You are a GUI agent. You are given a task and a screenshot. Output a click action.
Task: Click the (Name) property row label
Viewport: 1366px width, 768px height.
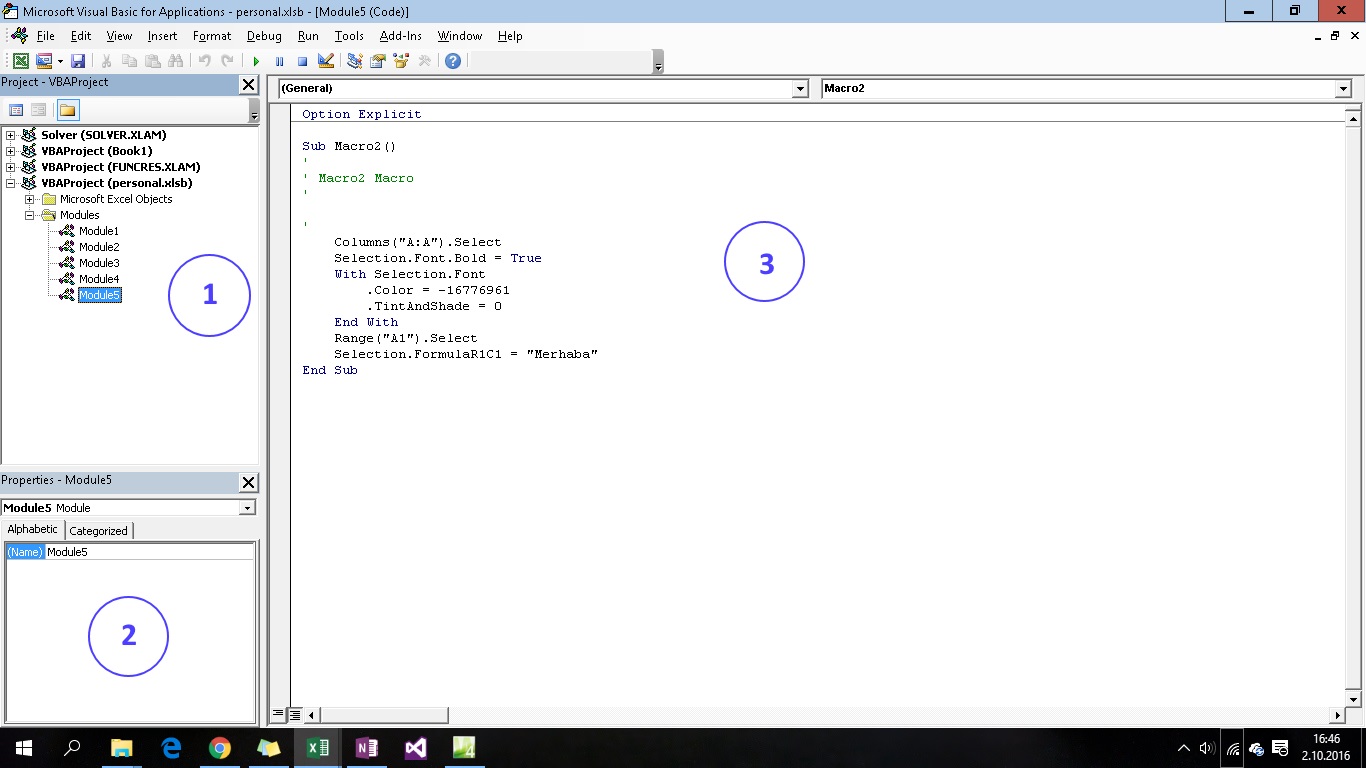coord(25,552)
